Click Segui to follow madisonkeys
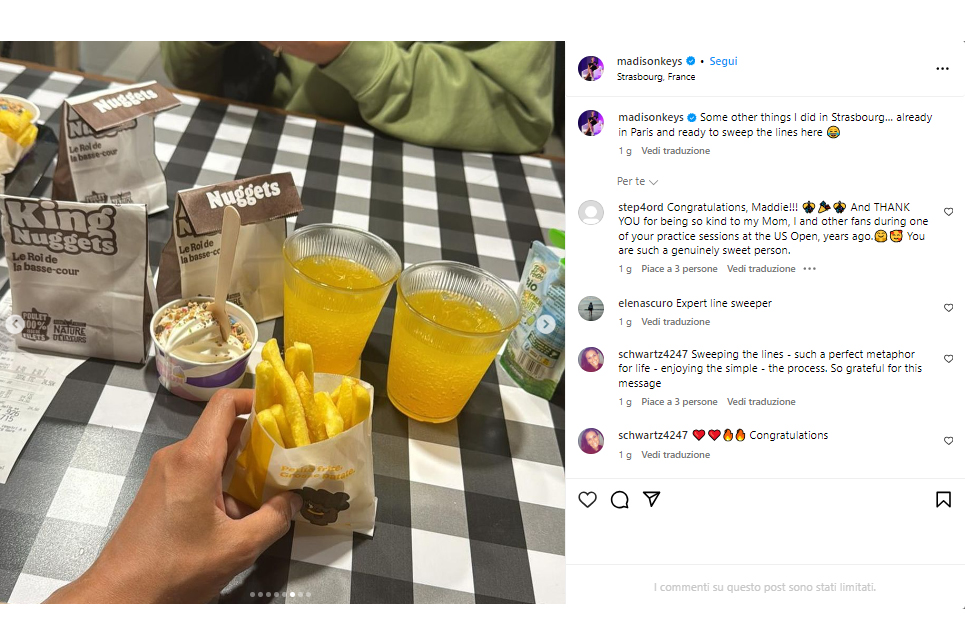 (x=723, y=61)
